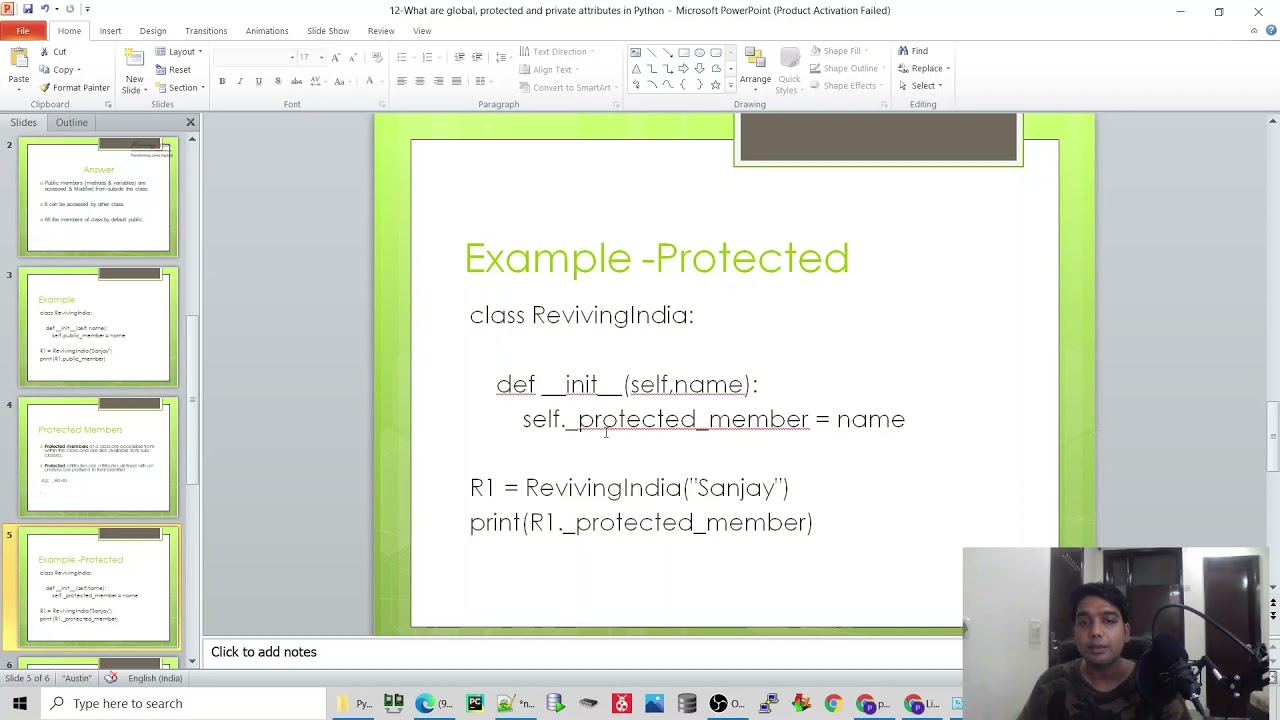Align text to the left

click(401, 81)
